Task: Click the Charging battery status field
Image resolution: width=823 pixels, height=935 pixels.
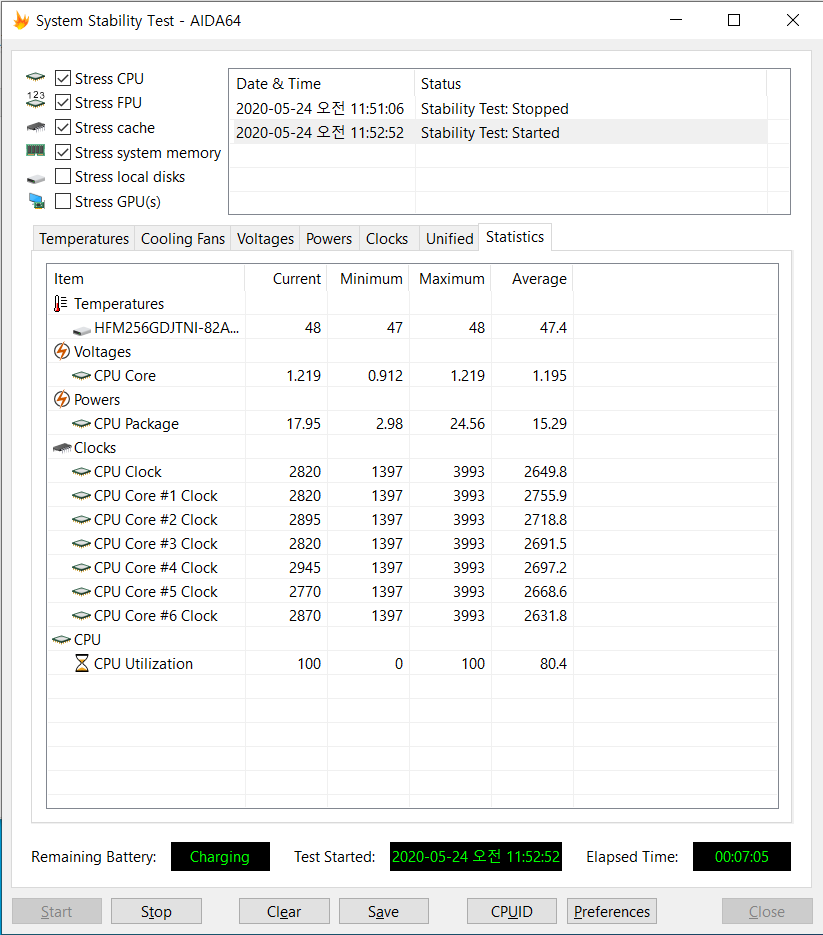Action: coord(220,856)
